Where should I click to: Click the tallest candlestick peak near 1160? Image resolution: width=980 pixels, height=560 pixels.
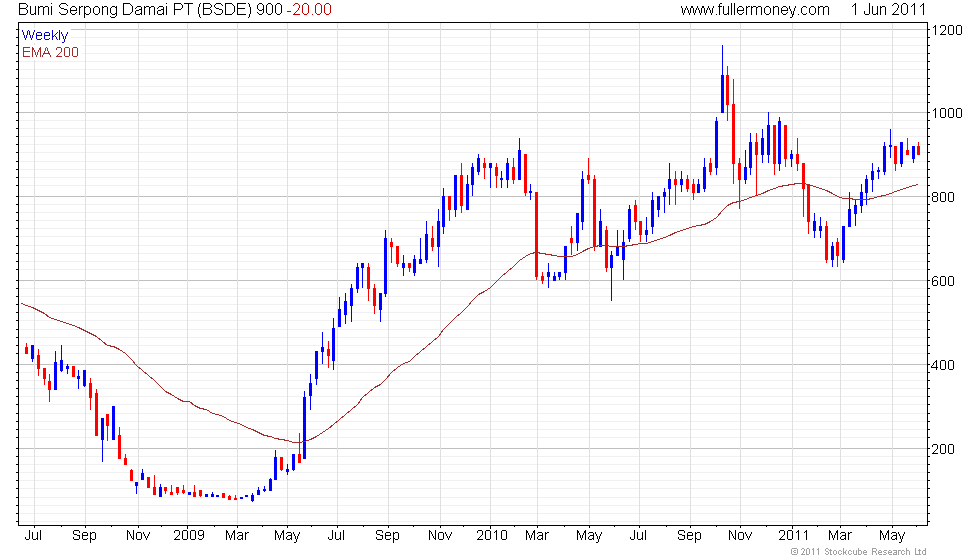[722, 79]
